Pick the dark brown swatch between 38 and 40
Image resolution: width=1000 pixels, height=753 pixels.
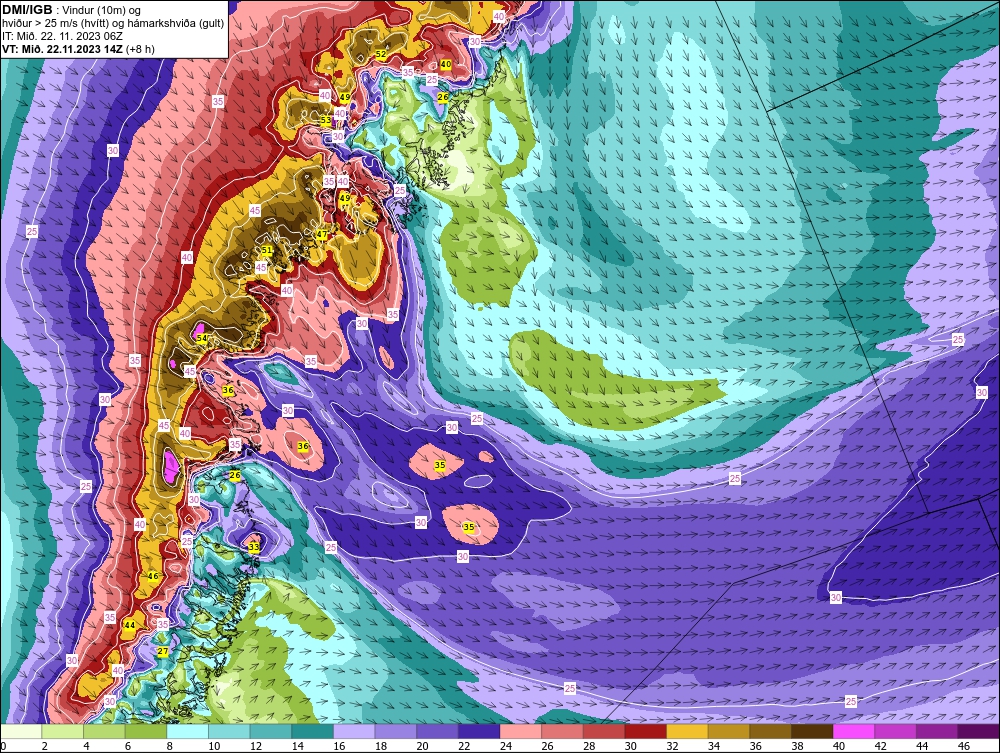point(812,731)
